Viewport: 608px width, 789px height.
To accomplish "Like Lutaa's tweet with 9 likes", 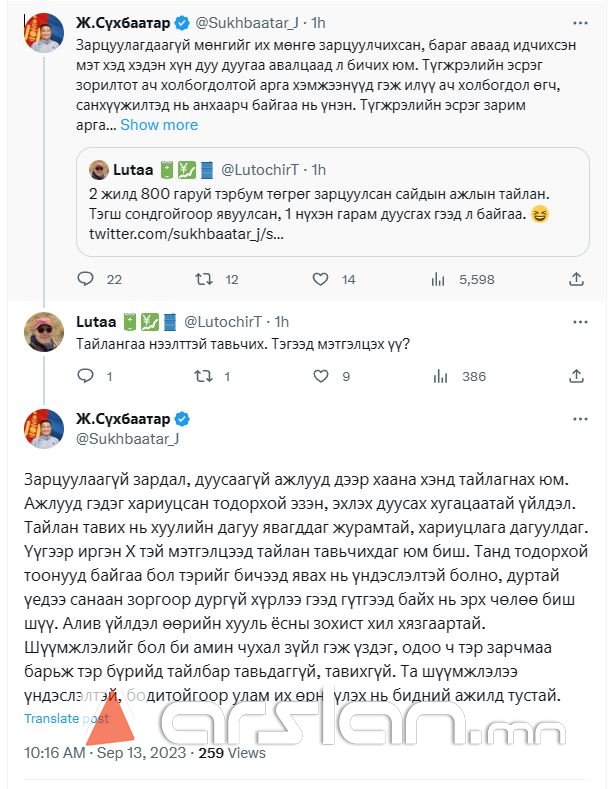I will pos(321,377).
